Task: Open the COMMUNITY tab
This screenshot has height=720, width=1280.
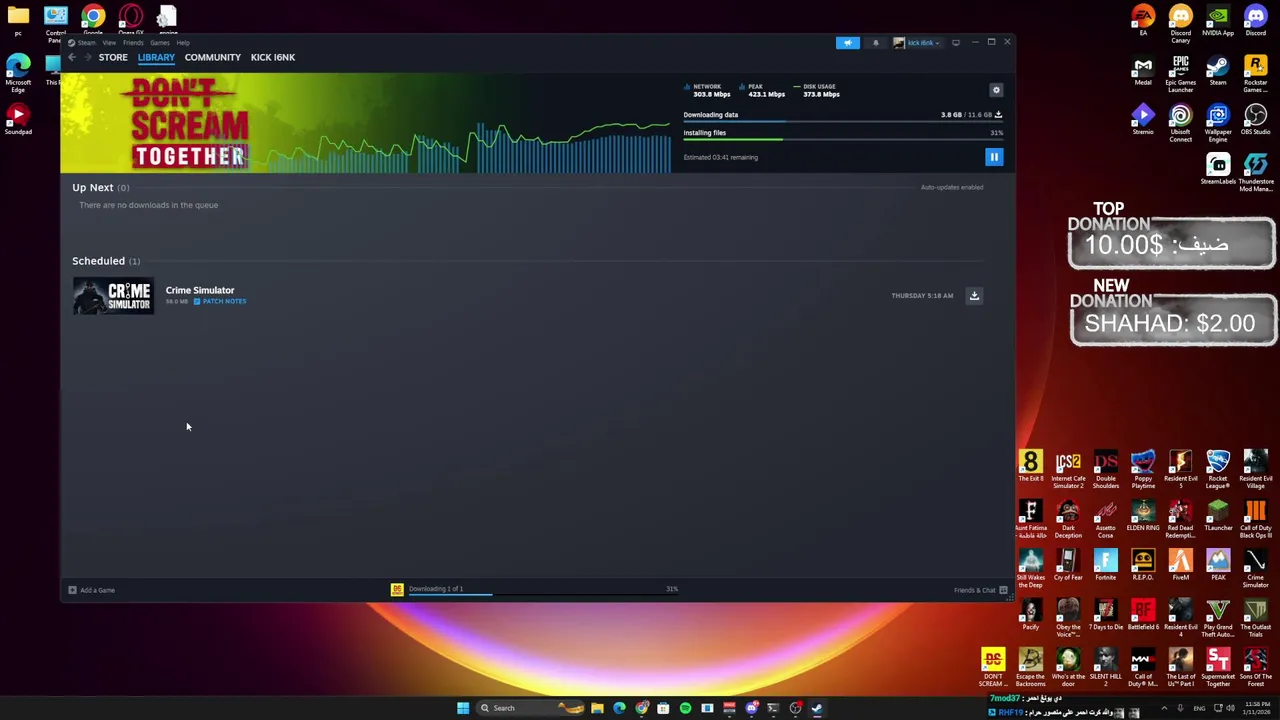Action: tap(212, 57)
